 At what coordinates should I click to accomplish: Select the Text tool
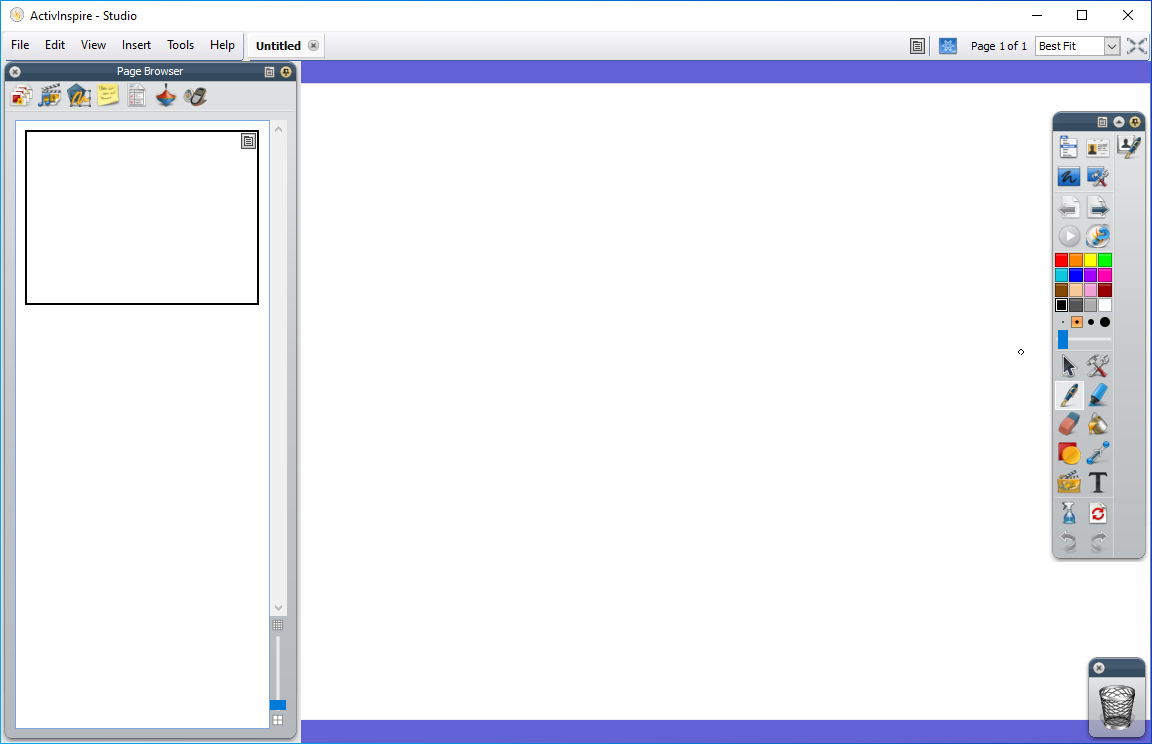click(1098, 483)
